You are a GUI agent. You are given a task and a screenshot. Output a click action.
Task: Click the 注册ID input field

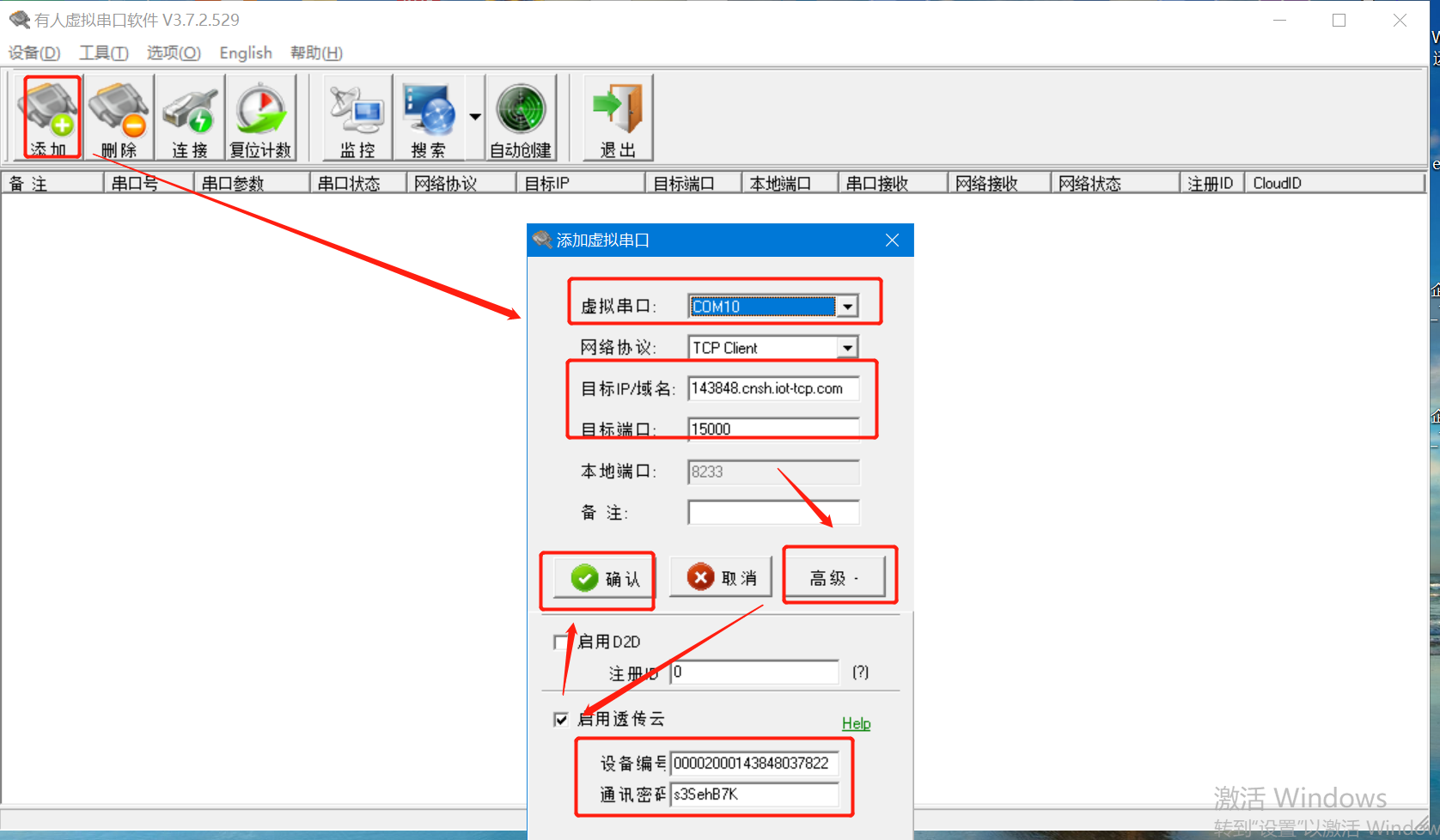click(754, 673)
